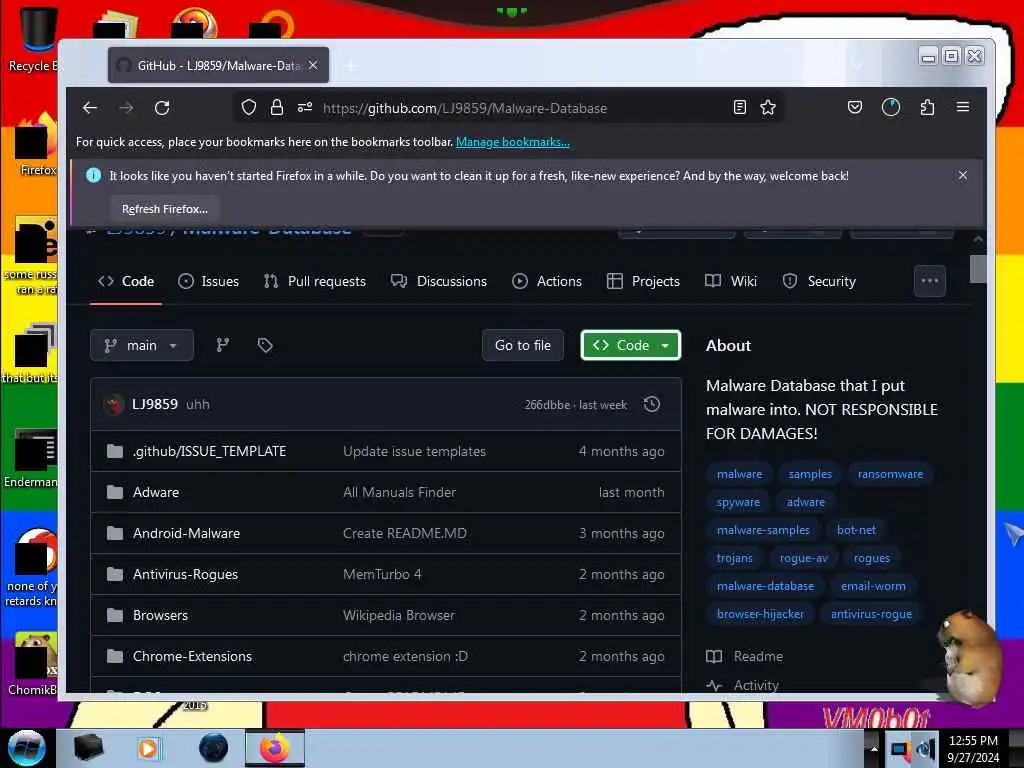The height and width of the screenshot is (768, 1024).
Task: Select the spyware topic tag
Action: click(738, 502)
